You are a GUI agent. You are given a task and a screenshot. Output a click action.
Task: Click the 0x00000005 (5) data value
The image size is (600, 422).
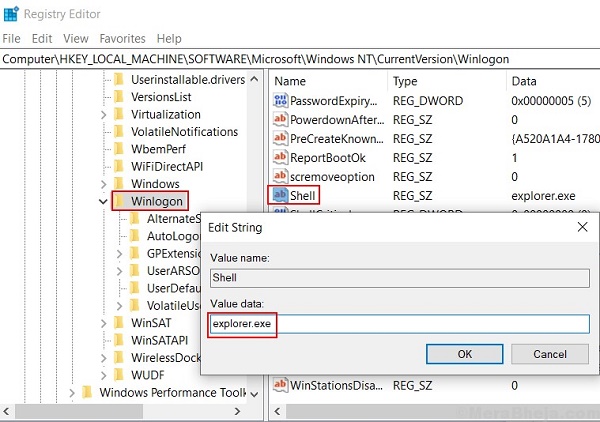(551, 101)
